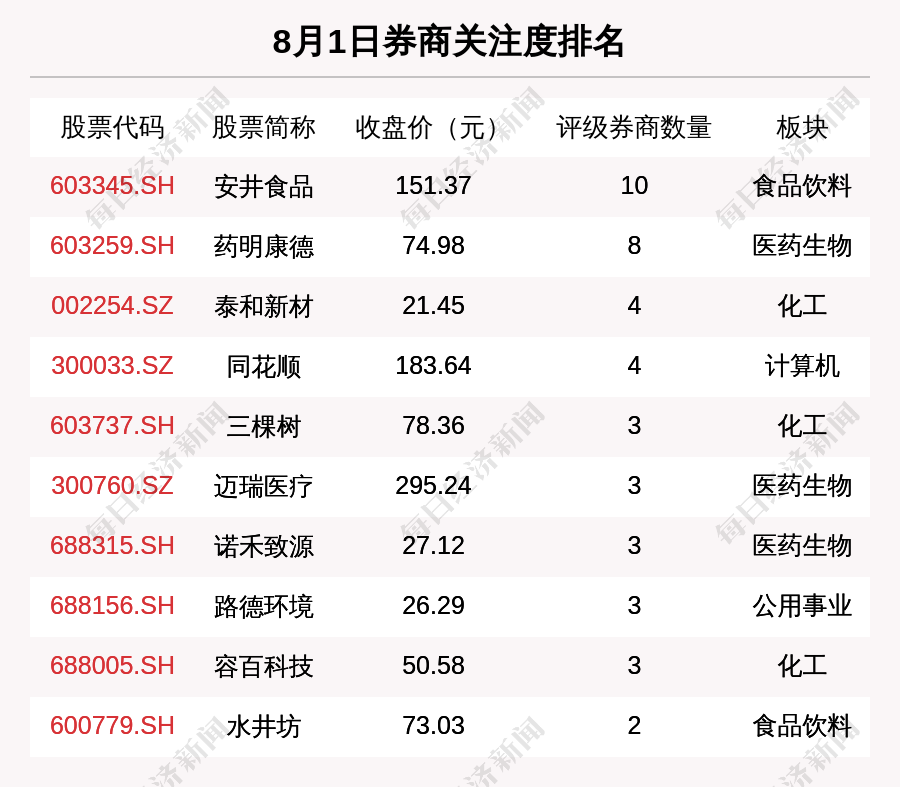Select the 股票代码 column header

[x=112, y=127]
